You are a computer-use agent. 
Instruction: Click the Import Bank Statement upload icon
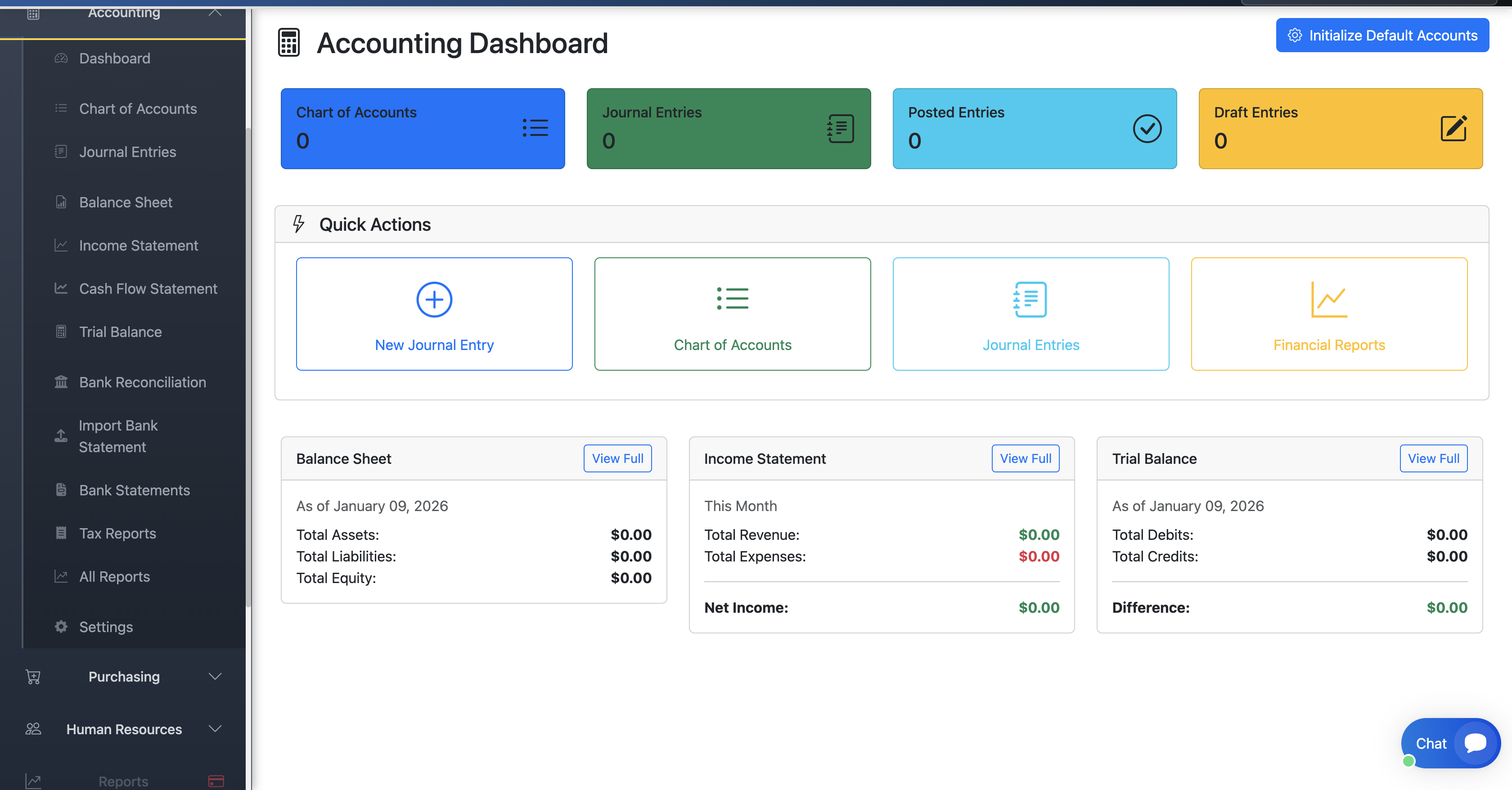pos(60,436)
